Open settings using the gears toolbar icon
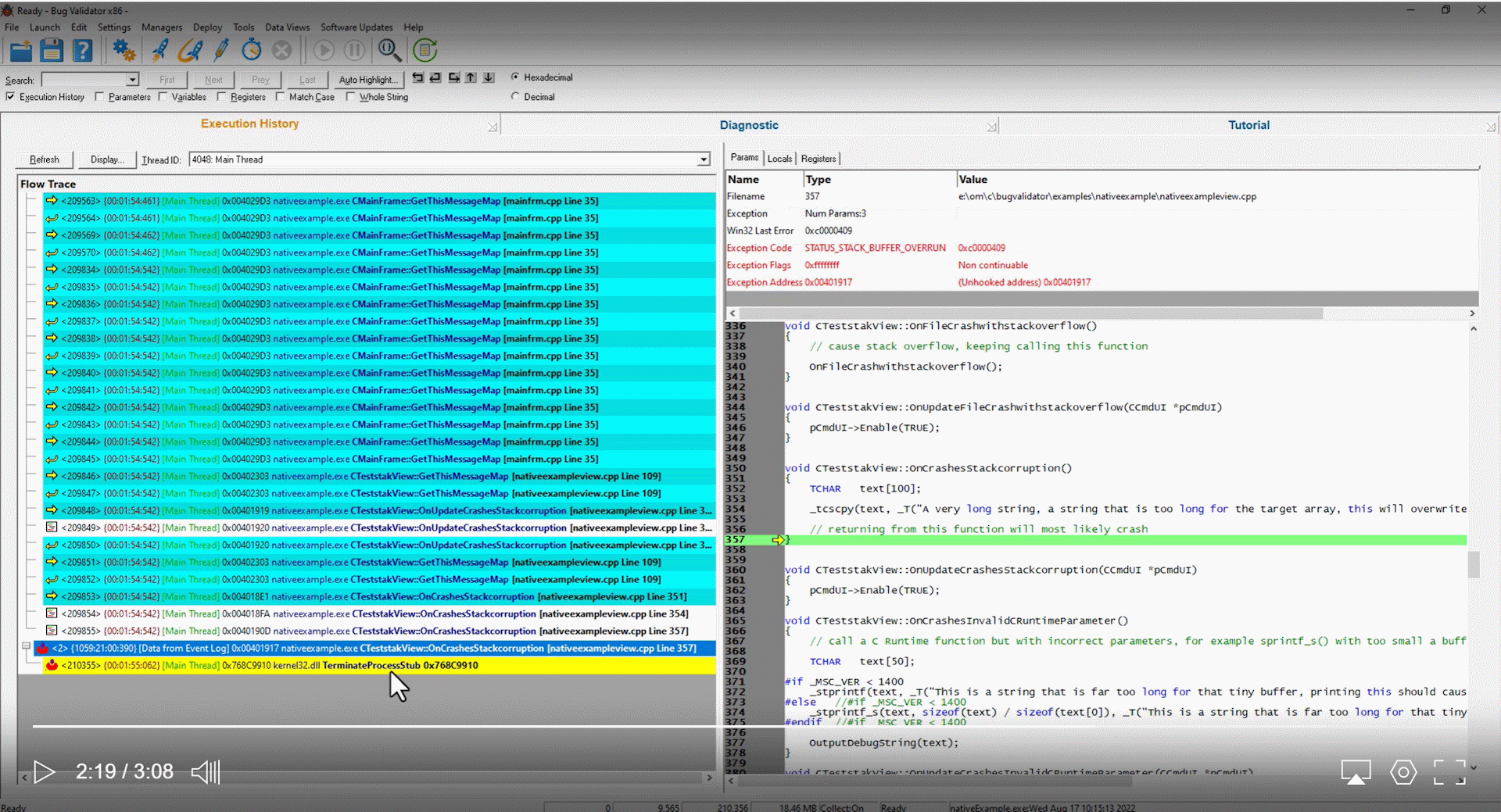Viewport: 1501px width, 812px height. [124, 50]
